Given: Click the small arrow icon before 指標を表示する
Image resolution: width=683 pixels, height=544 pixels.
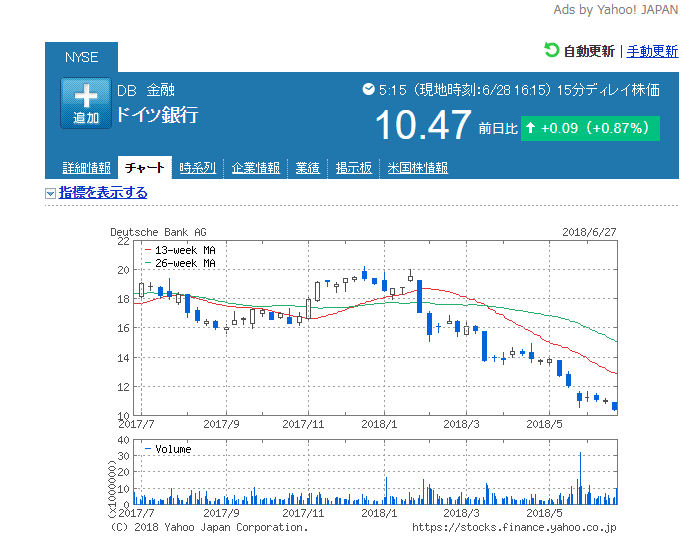Looking at the screenshot, I should coord(50,194).
